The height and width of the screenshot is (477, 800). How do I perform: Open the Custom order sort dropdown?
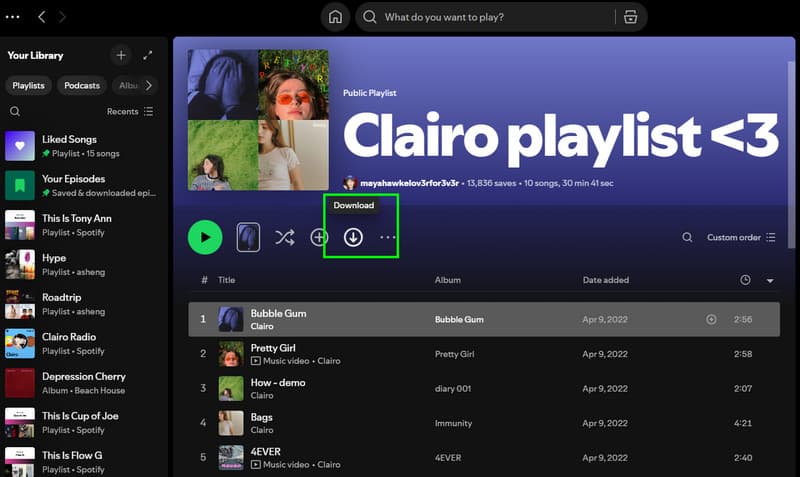(741, 237)
